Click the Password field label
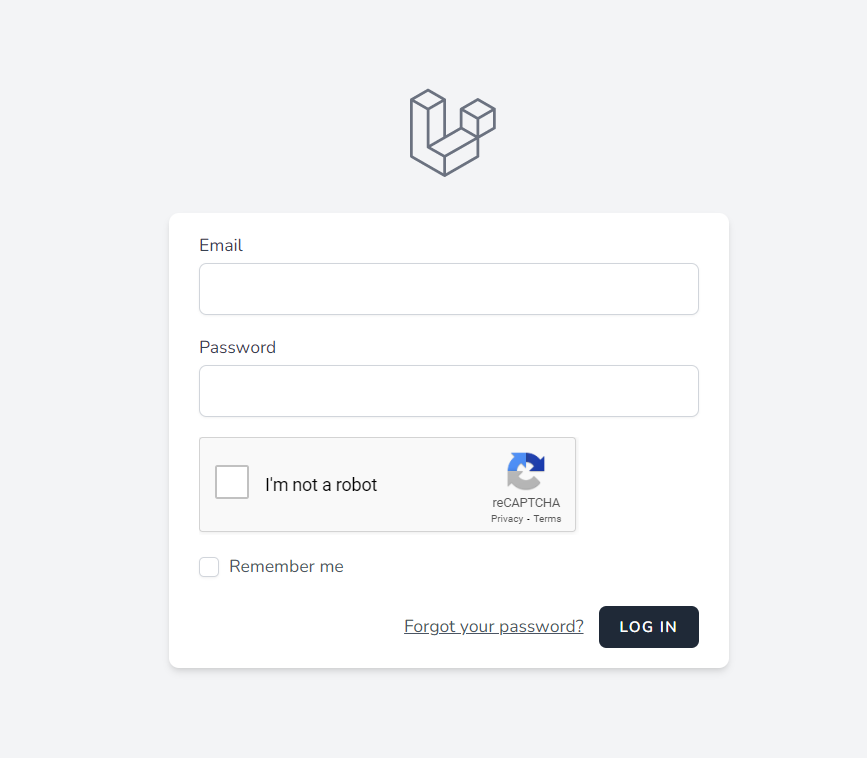This screenshot has width=867, height=758. (237, 347)
